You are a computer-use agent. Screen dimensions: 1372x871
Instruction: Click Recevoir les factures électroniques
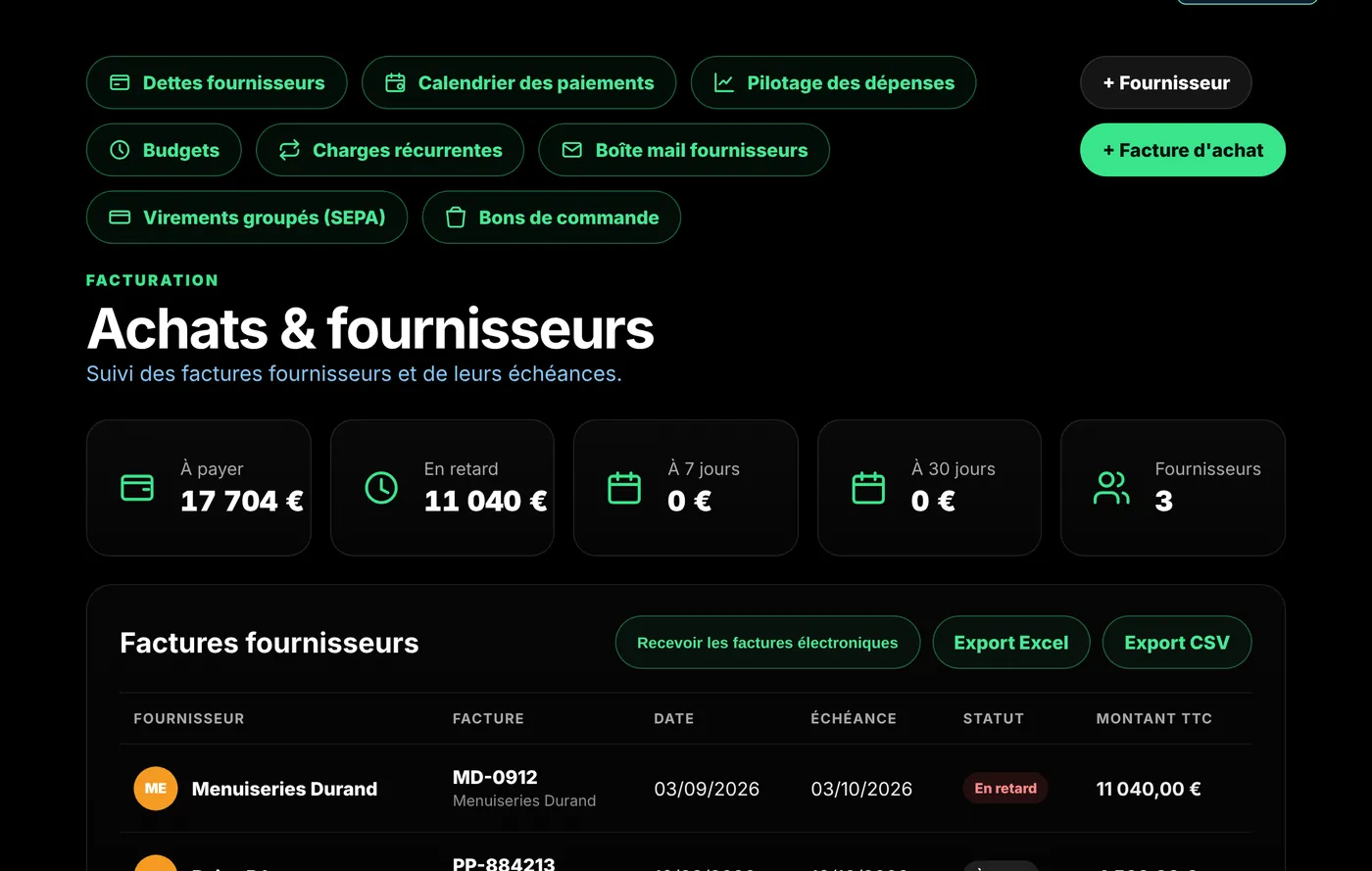coord(767,643)
